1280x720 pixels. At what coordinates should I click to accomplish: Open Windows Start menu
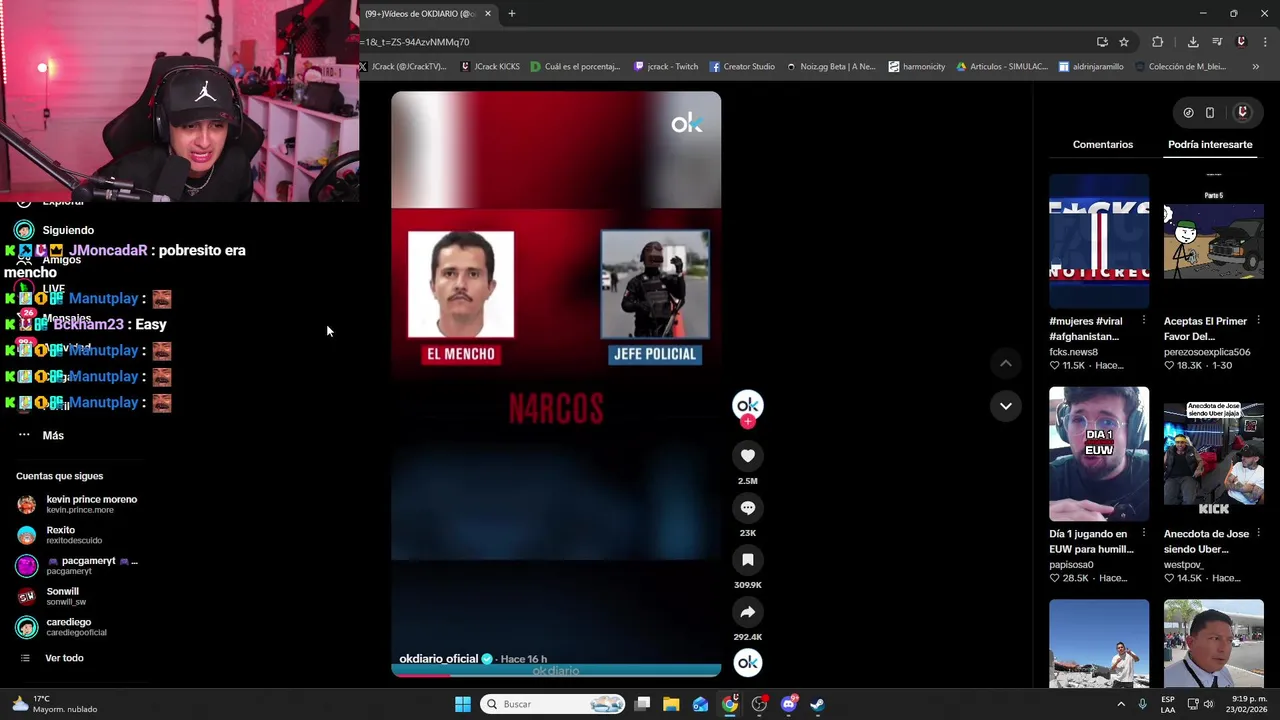point(463,704)
